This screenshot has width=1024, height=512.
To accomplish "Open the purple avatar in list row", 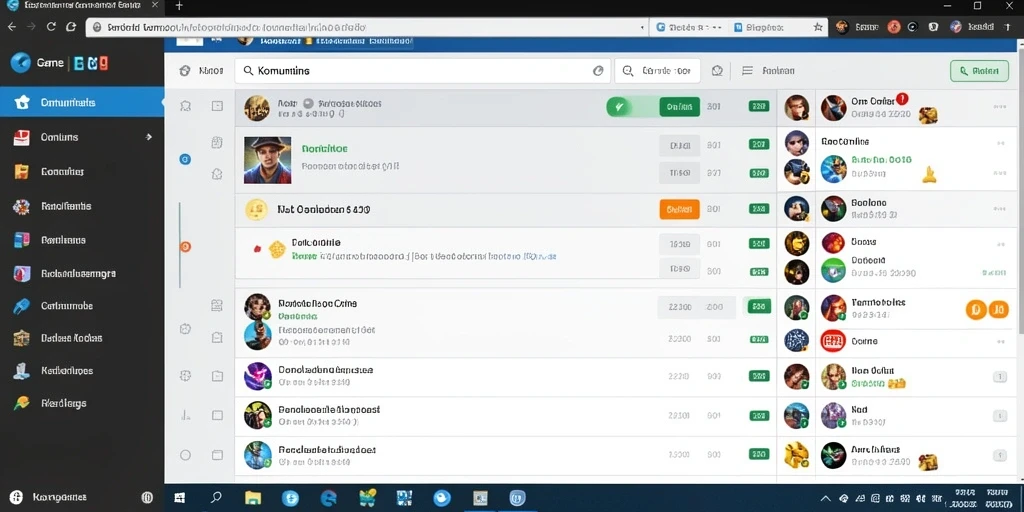I will coord(257,376).
